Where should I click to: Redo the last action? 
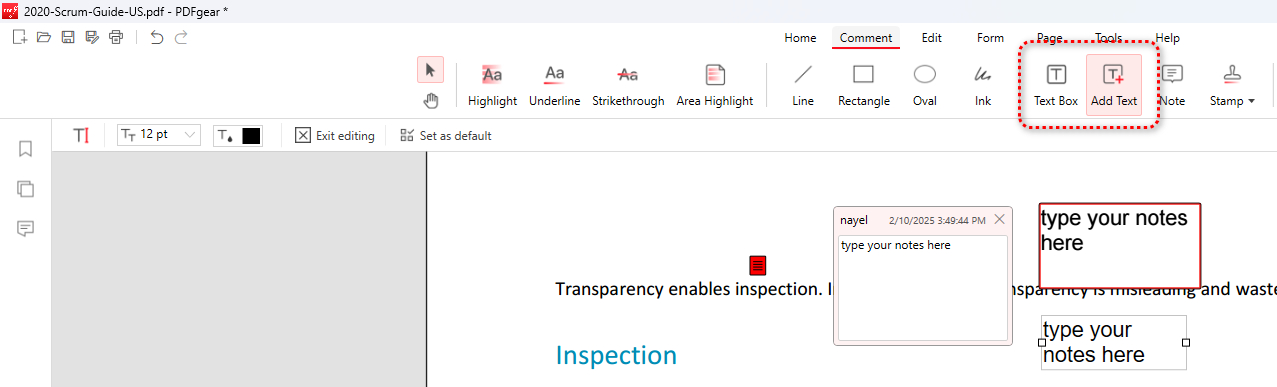coord(181,37)
